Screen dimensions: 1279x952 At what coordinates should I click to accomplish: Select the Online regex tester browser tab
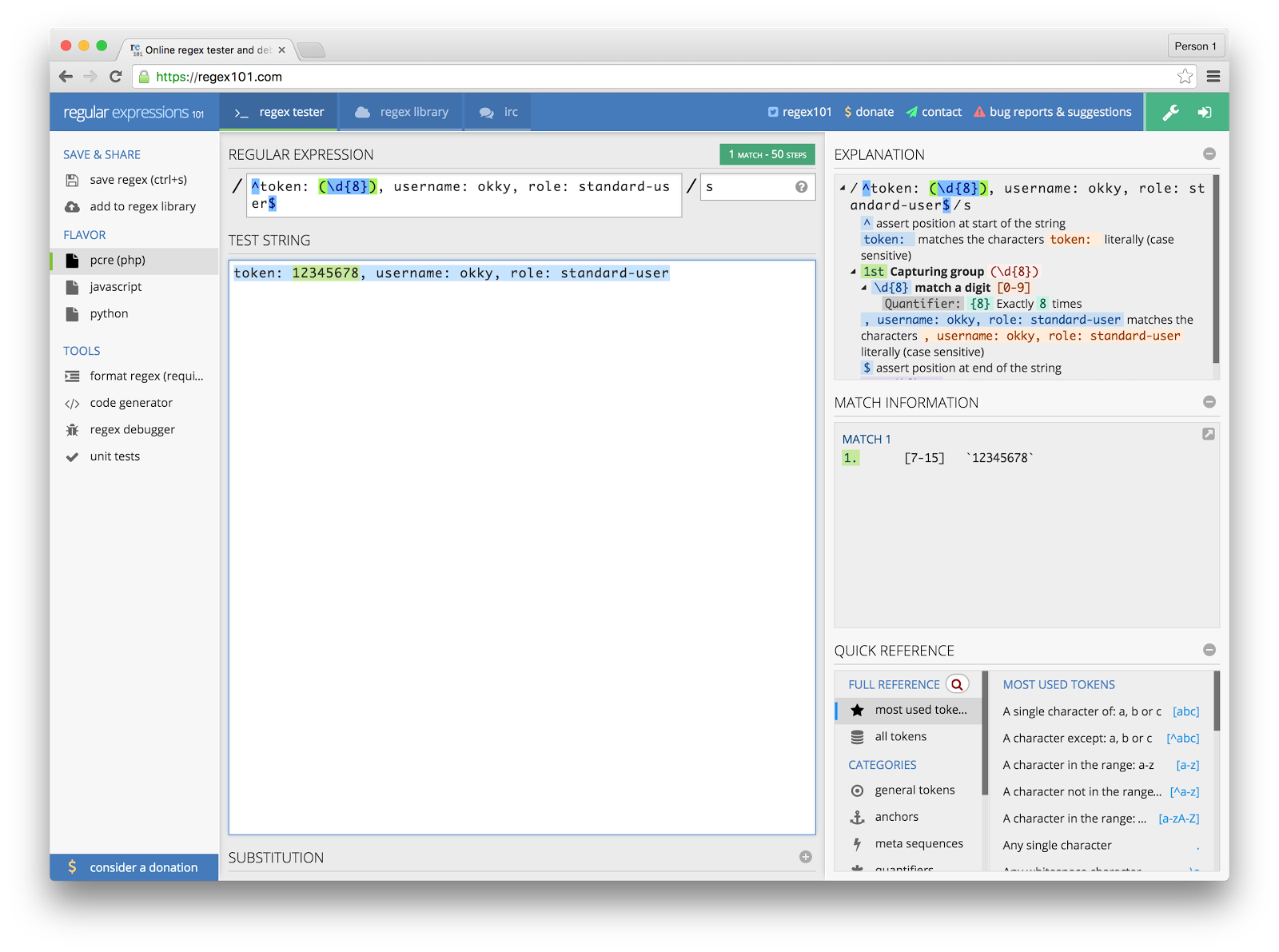coord(206,50)
